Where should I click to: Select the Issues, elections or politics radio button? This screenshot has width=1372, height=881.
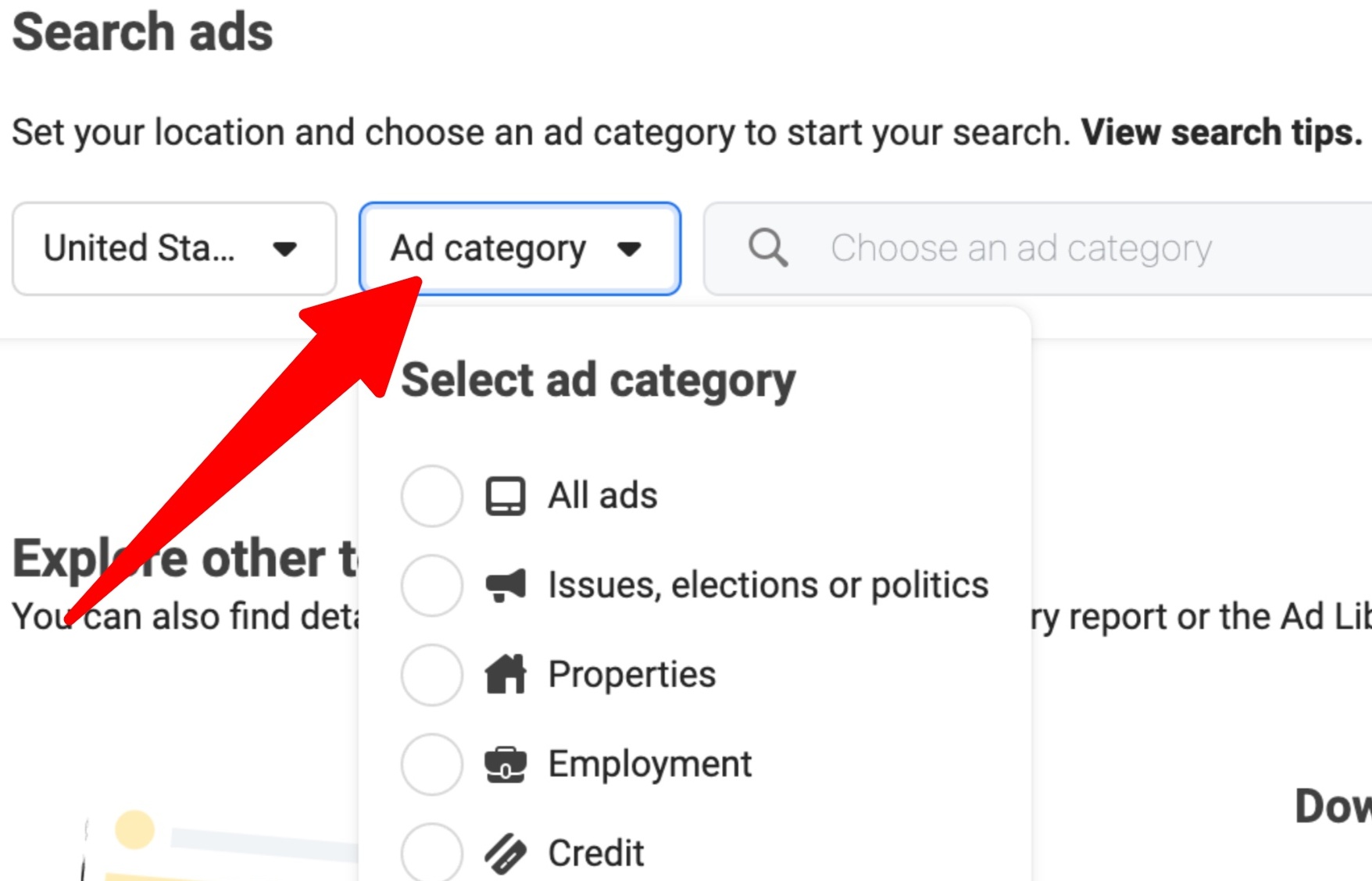point(431,586)
